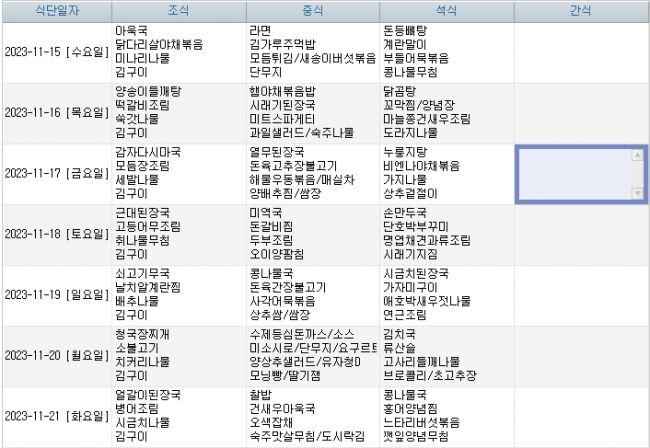Click the scroll up arrow in the snack textbox
Viewport: 650px width, 448px height.
(x=638, y=155)
